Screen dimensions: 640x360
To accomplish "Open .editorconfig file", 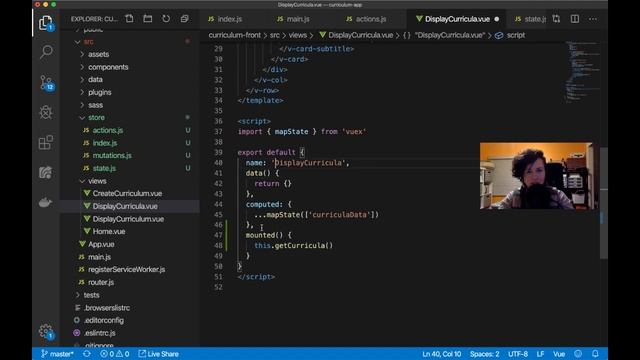I will (x=104, y=320).
